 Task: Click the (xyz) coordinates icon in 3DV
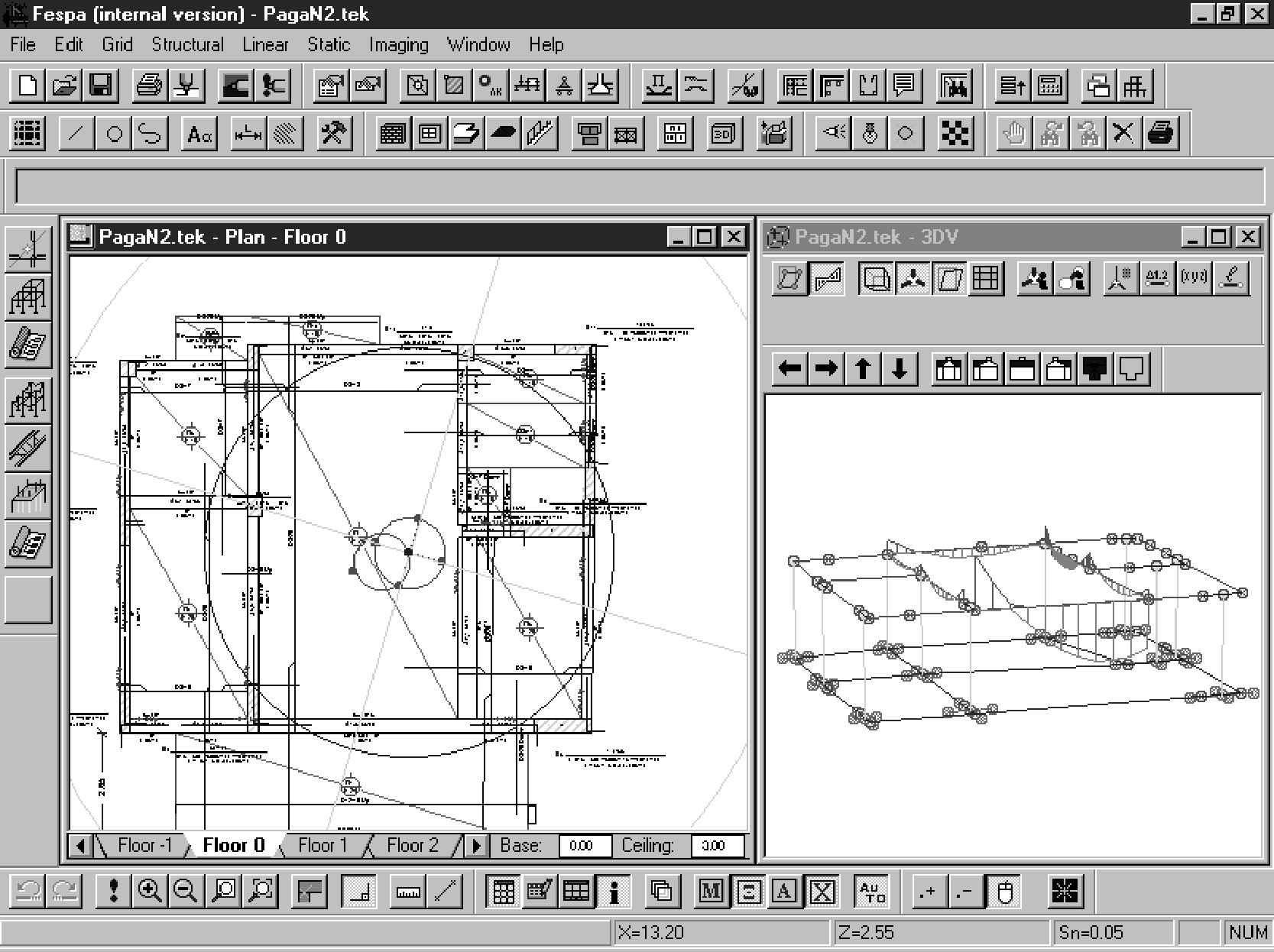point(1194,278)
